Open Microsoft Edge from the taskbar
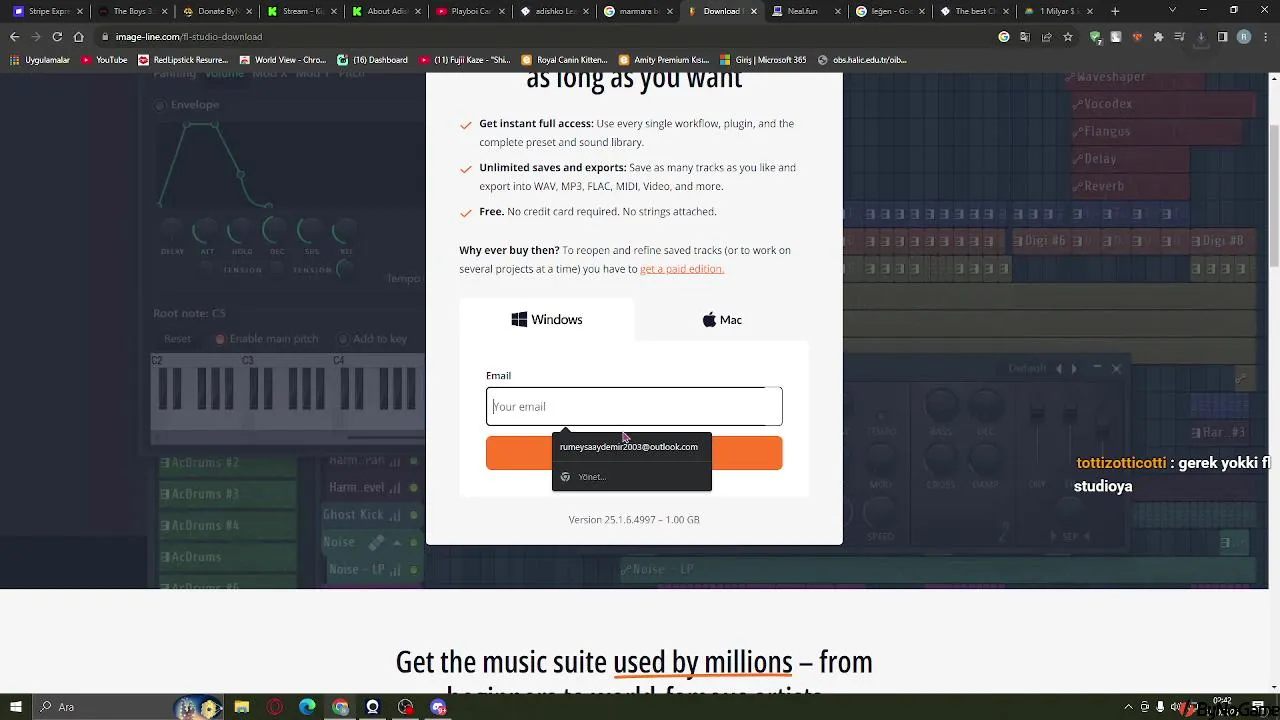The width and height of the screenshot is (1280, 720). pyautogui.click(x=307, y=707)
